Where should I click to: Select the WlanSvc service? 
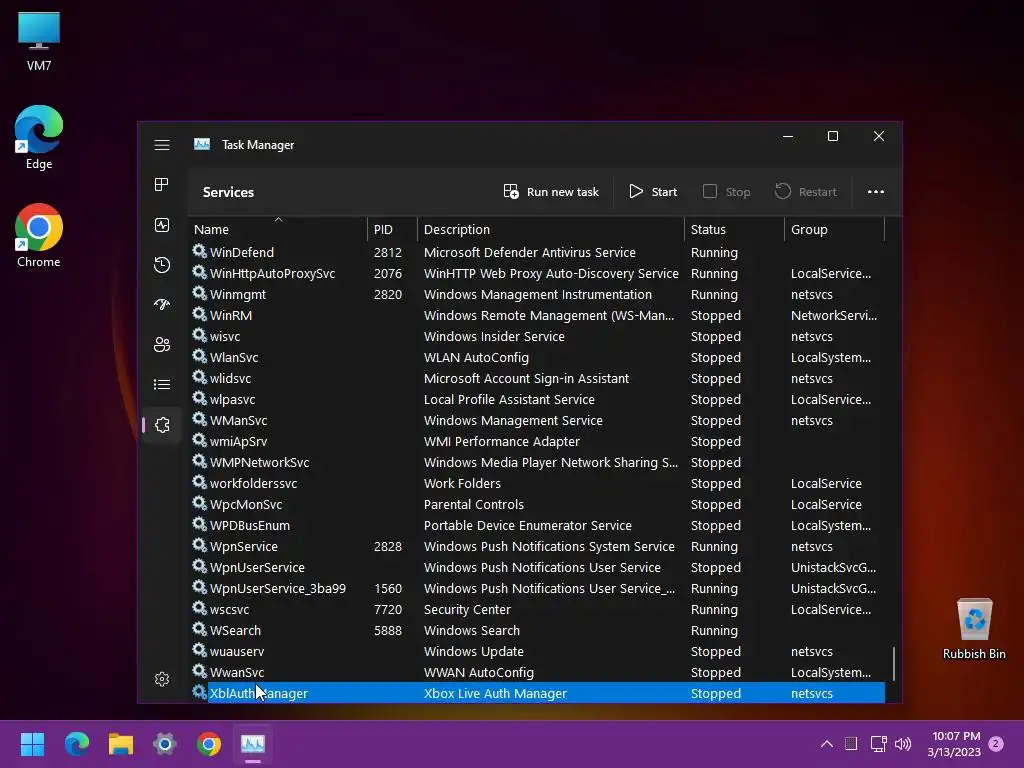(537, 357)
